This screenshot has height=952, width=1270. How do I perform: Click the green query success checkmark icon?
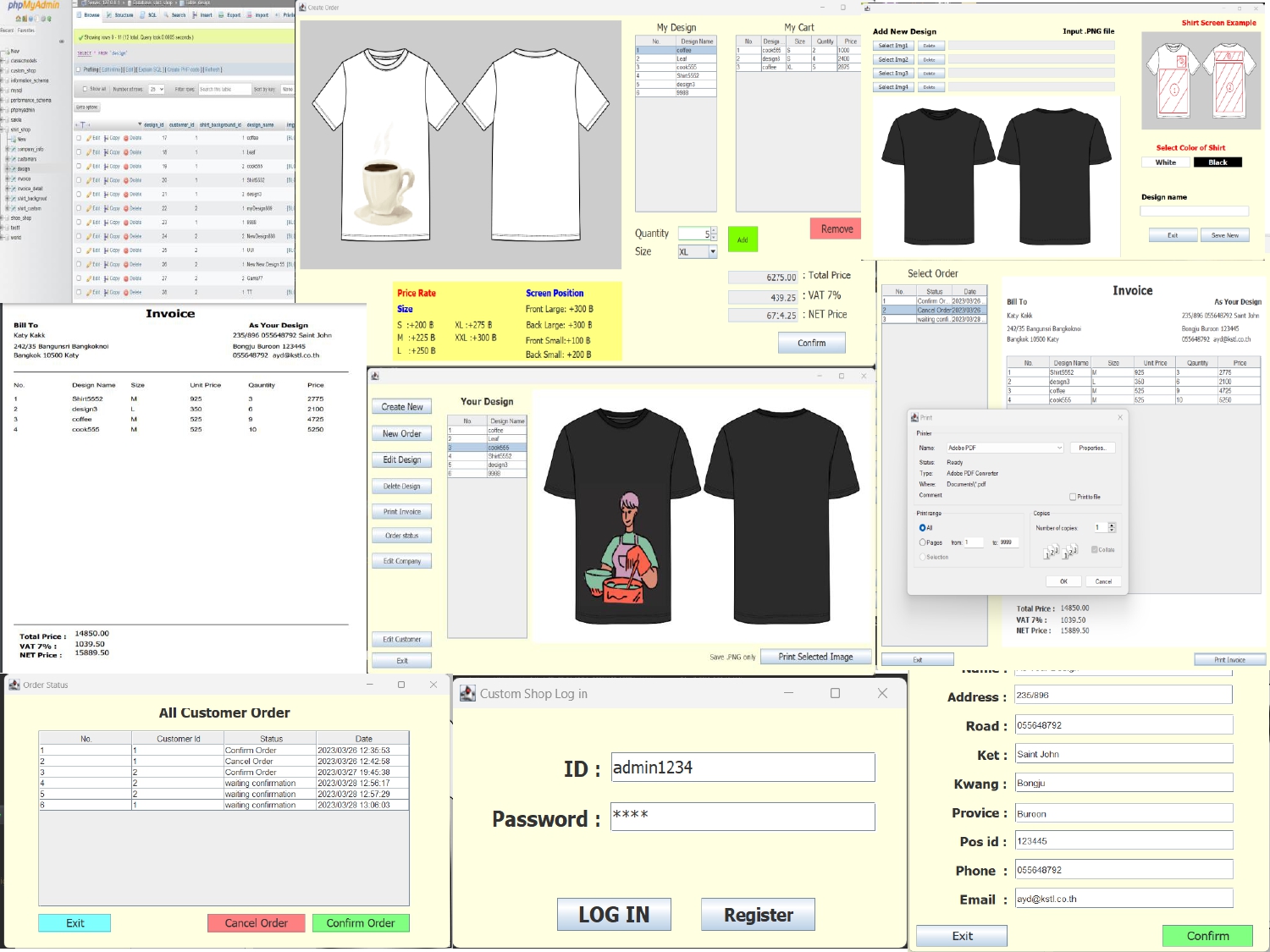coord(80,37)
